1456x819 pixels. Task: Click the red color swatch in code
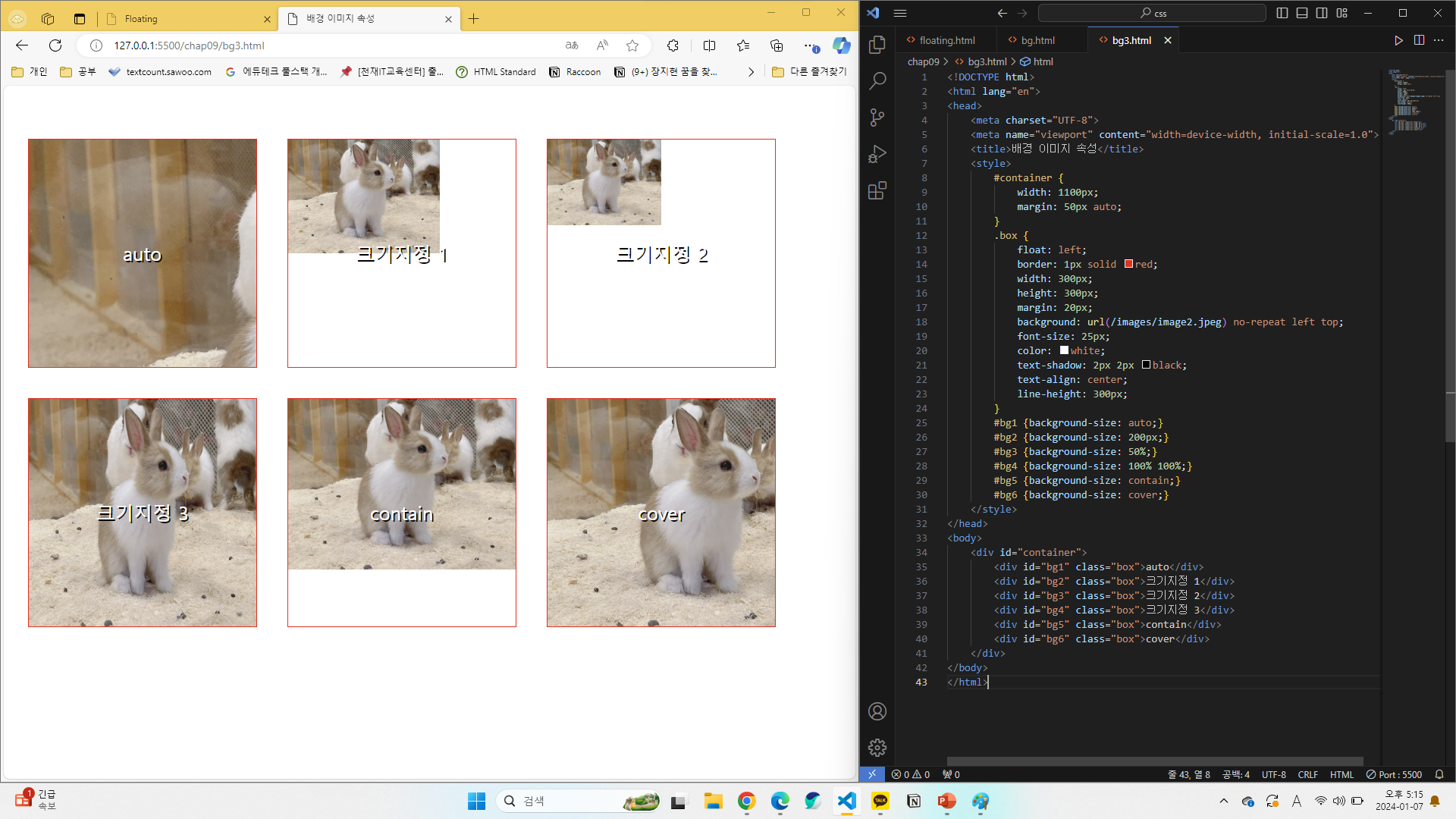pyautogui.click(x=1128, y=264)
